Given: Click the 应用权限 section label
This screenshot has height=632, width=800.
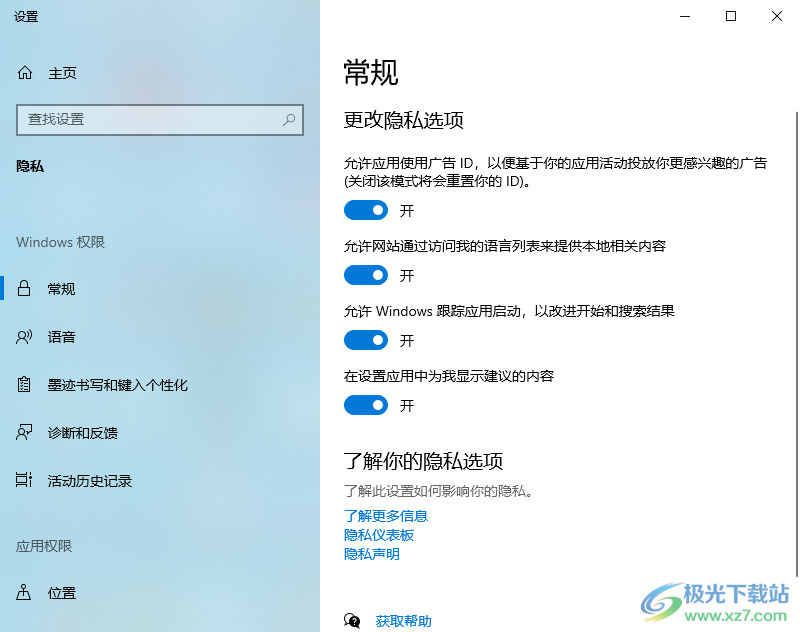Looking at the screenshot, I should (44, 546).
